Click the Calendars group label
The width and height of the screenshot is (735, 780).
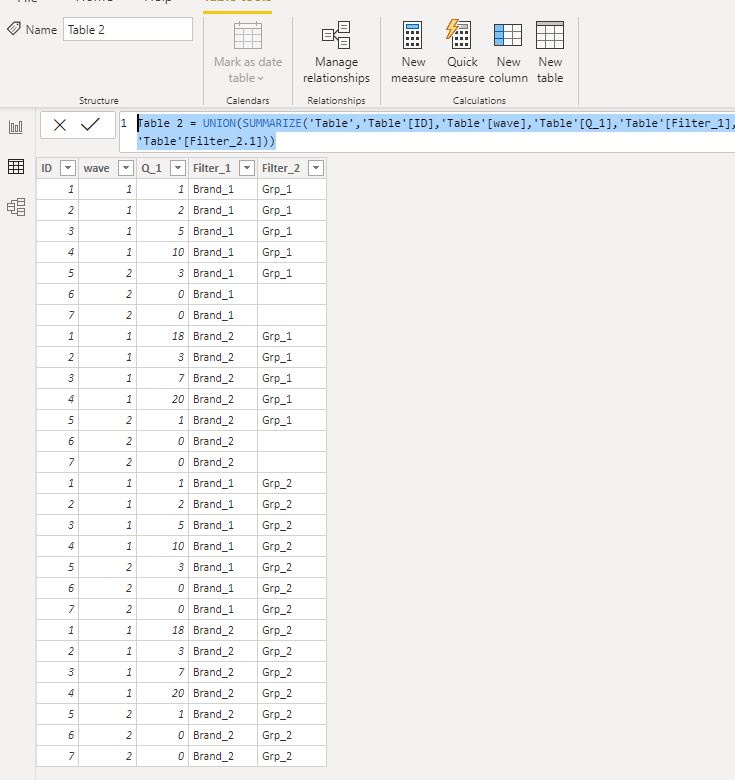tap(248, 100)
